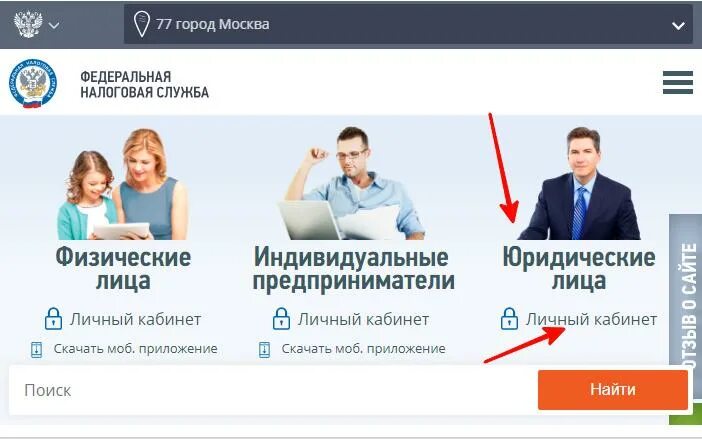This screenshot has height=439, width=702.
Task: Open Скачать моб. приложение for Физические лица
Action: pyautogui.click(x=135, y=349)
